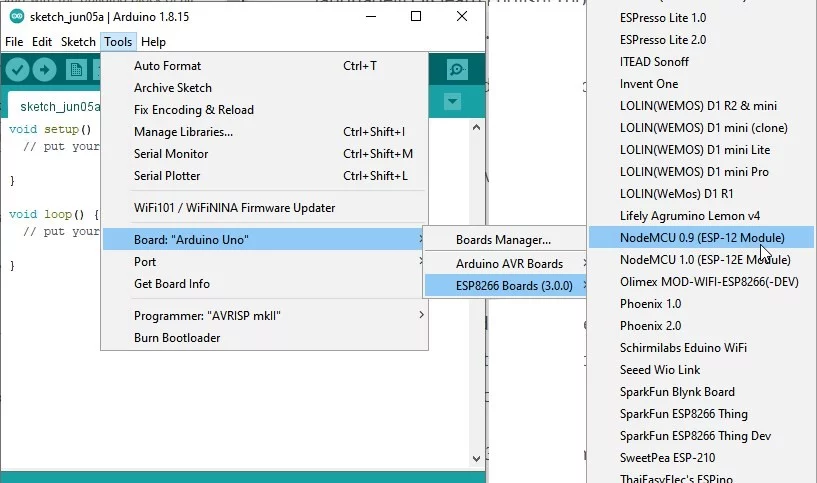Open the Sketch menu
Image resolution: width=817 pixels, height=483 pixels.
(78, 42)
